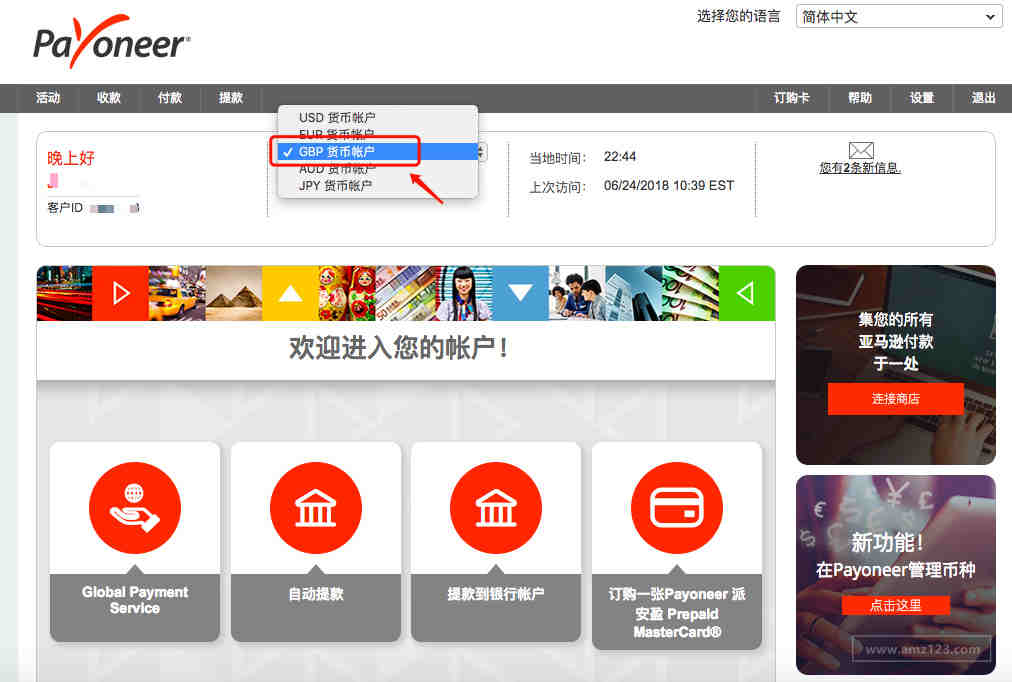The width and height of the screenshot is (1012, 682).
Task: Click the Payoneer logo
Action: point(112,41)
